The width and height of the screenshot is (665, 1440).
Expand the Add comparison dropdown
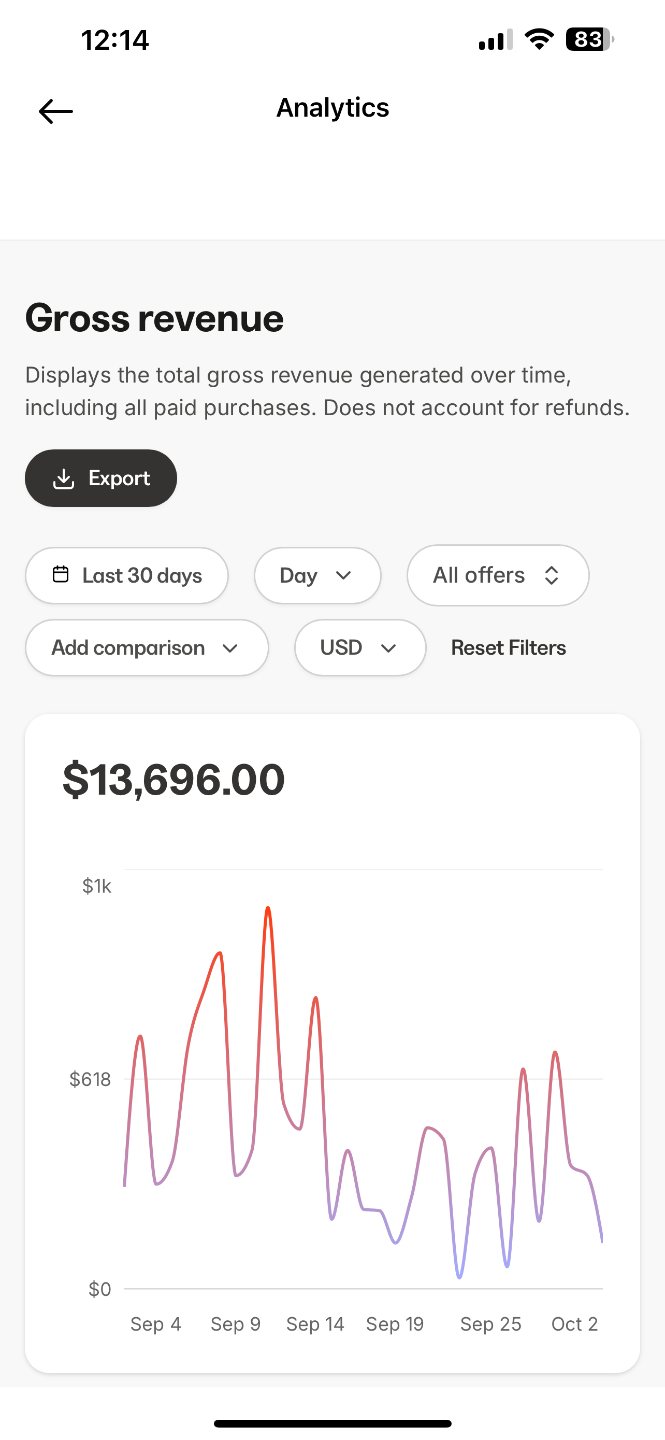tap(146, 648)
